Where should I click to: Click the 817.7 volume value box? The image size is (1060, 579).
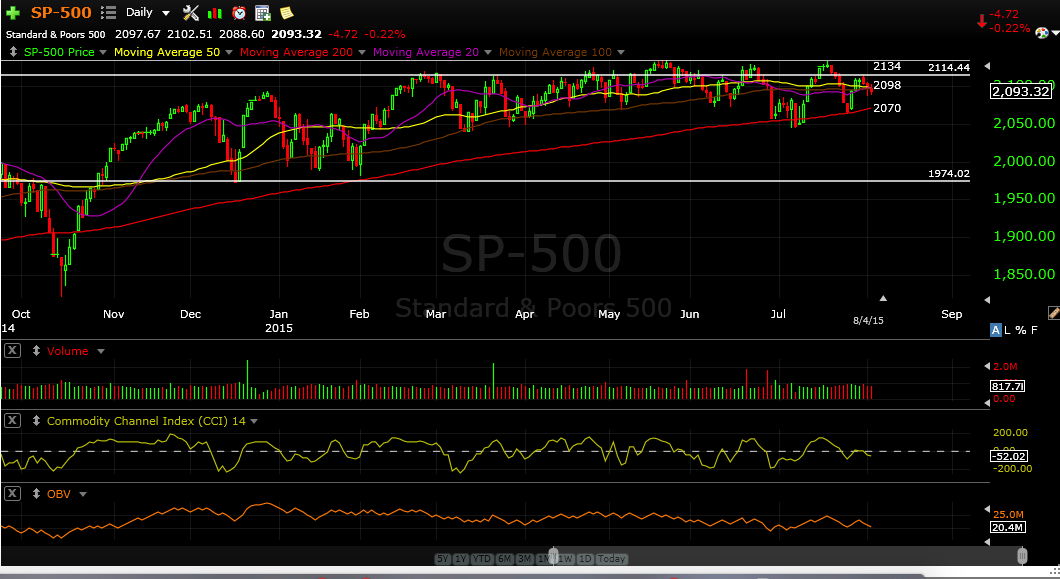click(x=1007, y=386)
